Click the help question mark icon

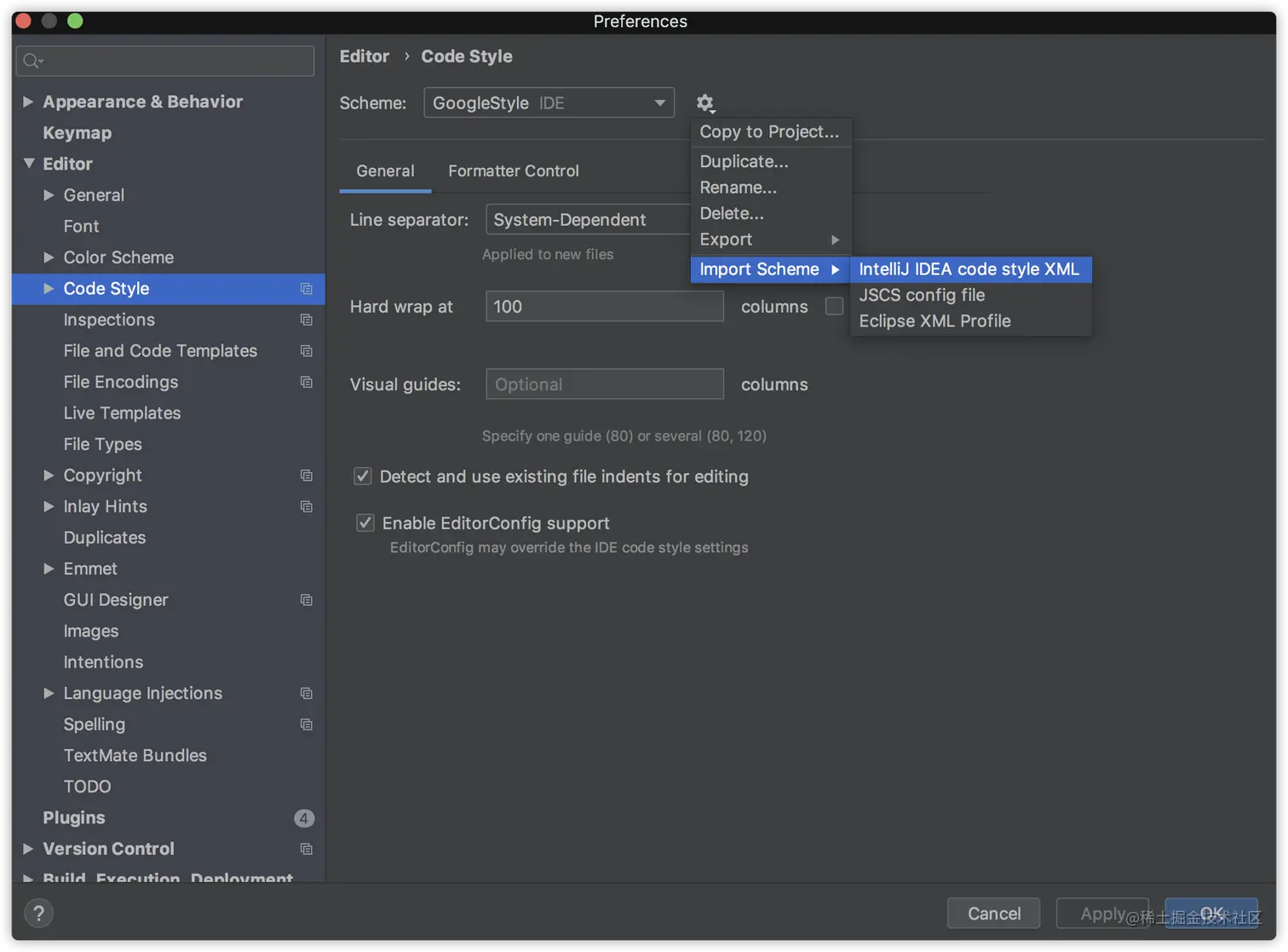point(38,913)
